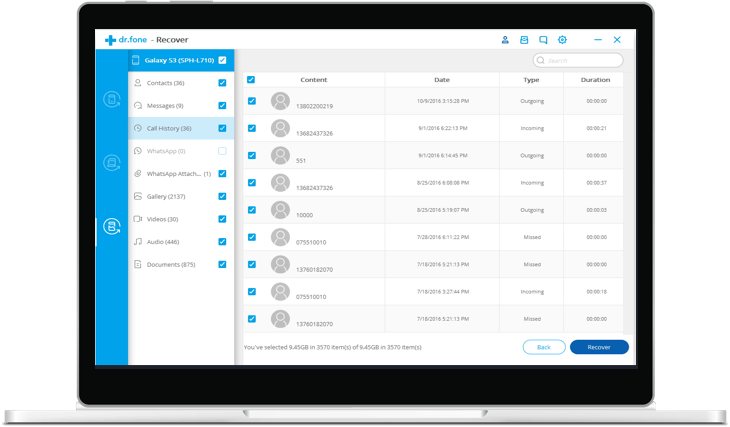Select the duration 00:00:37 cell
Image resolution: width=730 pixels, height=427 pixels.
click(x=596, y=183)
